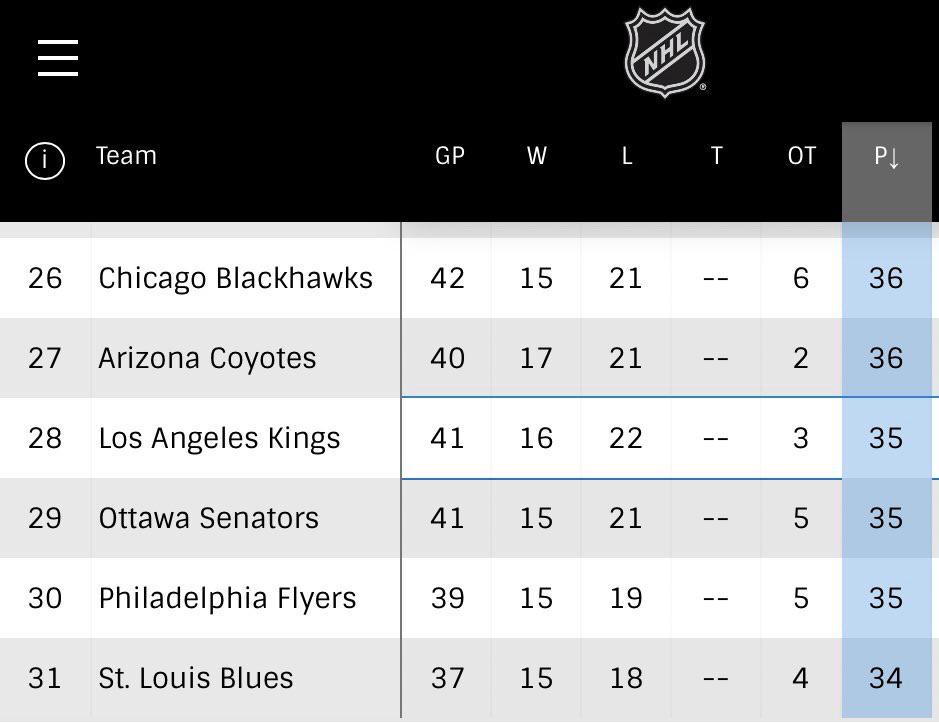Click the W column header
Image resolution: width=939 pixels, height=723 pixels.
pyautogui.click(x=536, y=156)
